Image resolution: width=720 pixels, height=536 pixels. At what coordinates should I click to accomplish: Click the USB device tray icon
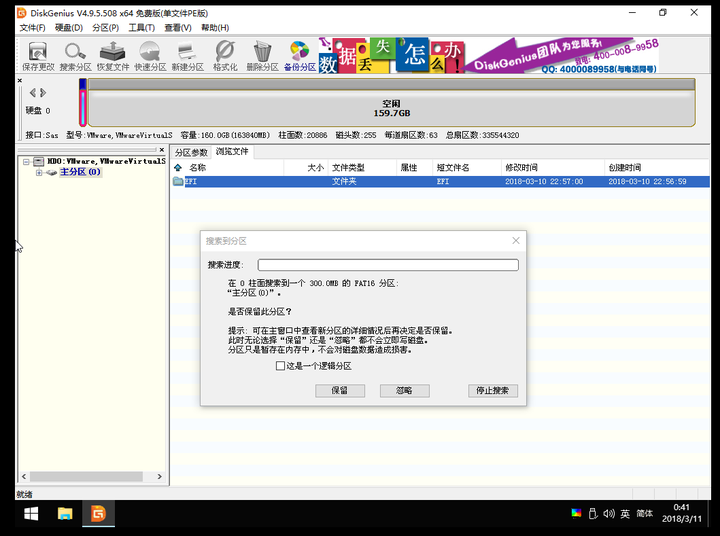(x=593, y=513)
